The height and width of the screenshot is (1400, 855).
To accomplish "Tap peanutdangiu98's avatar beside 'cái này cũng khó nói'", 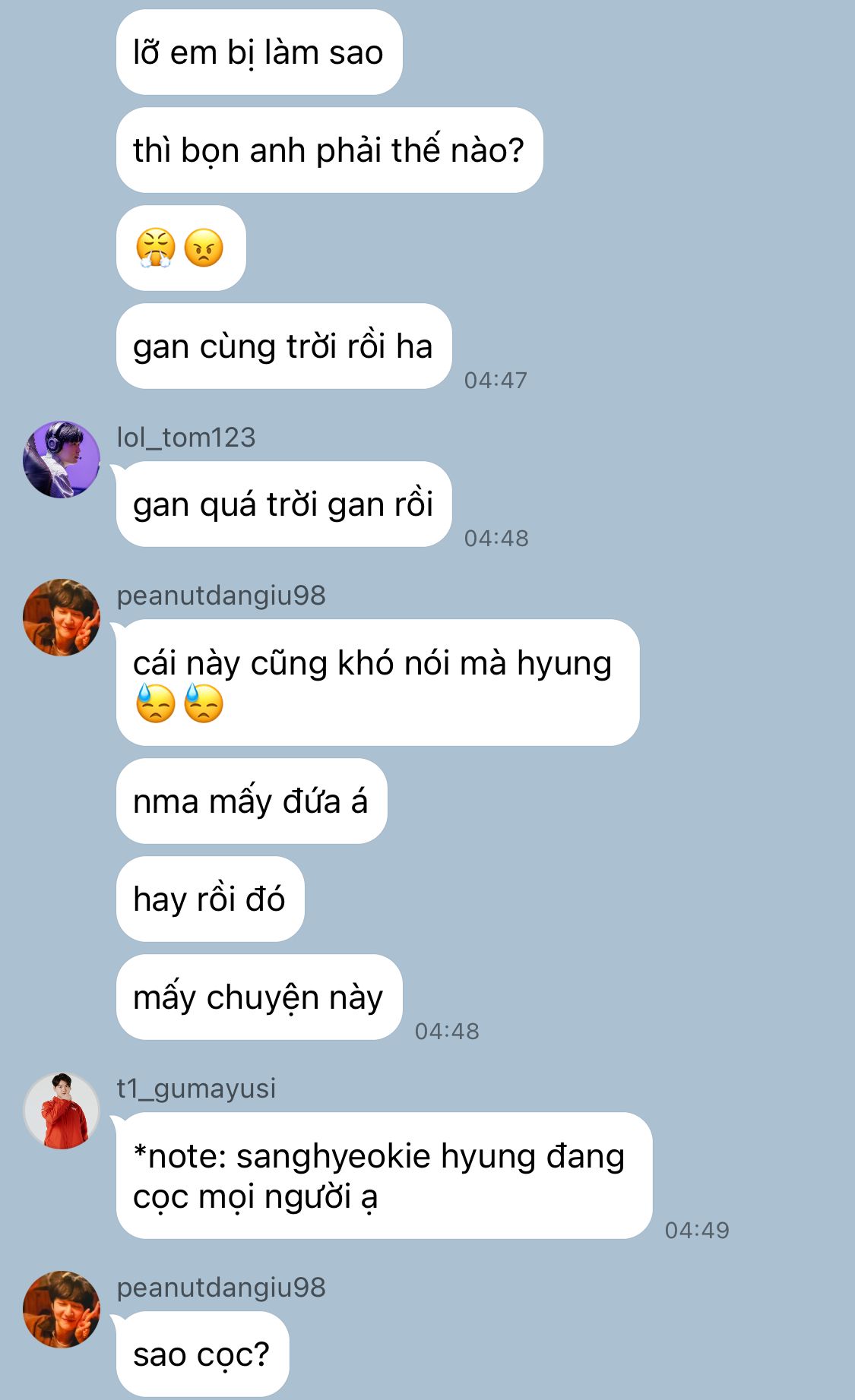I will (62, 618).
